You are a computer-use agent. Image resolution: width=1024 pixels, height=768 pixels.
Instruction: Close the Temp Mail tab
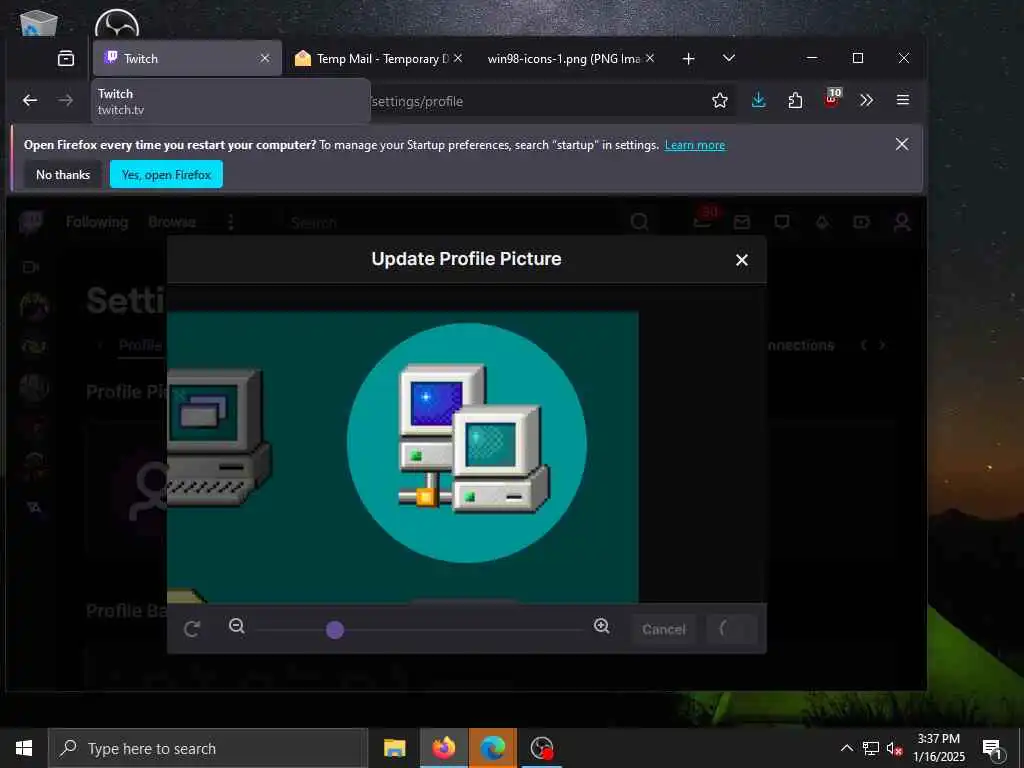coord(458,58)
